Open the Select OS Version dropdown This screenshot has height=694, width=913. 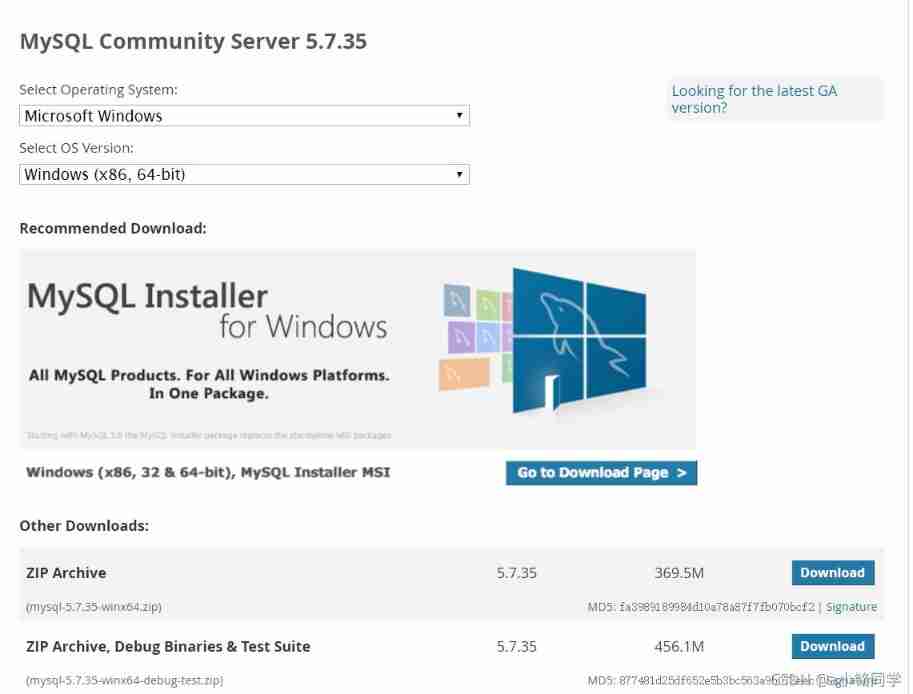point(244,174)
